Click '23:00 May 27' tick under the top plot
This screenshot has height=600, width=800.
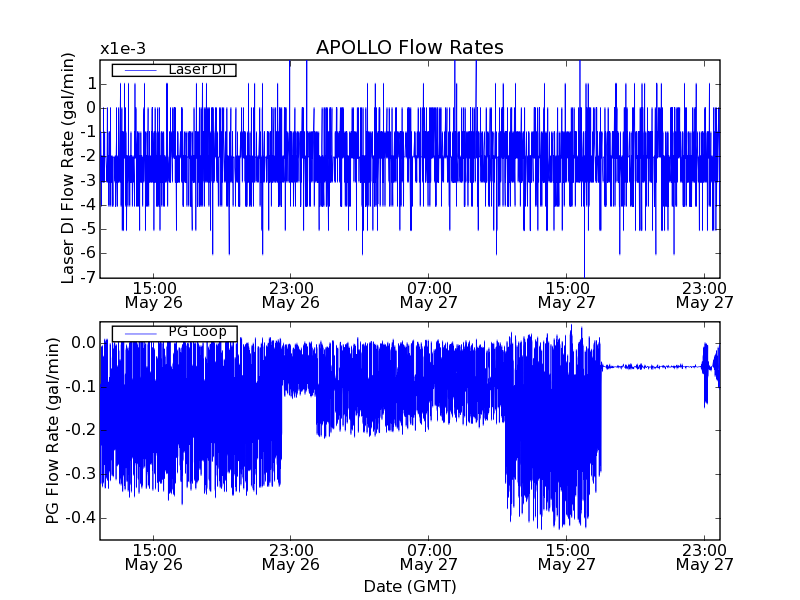[x=704, y=294]
